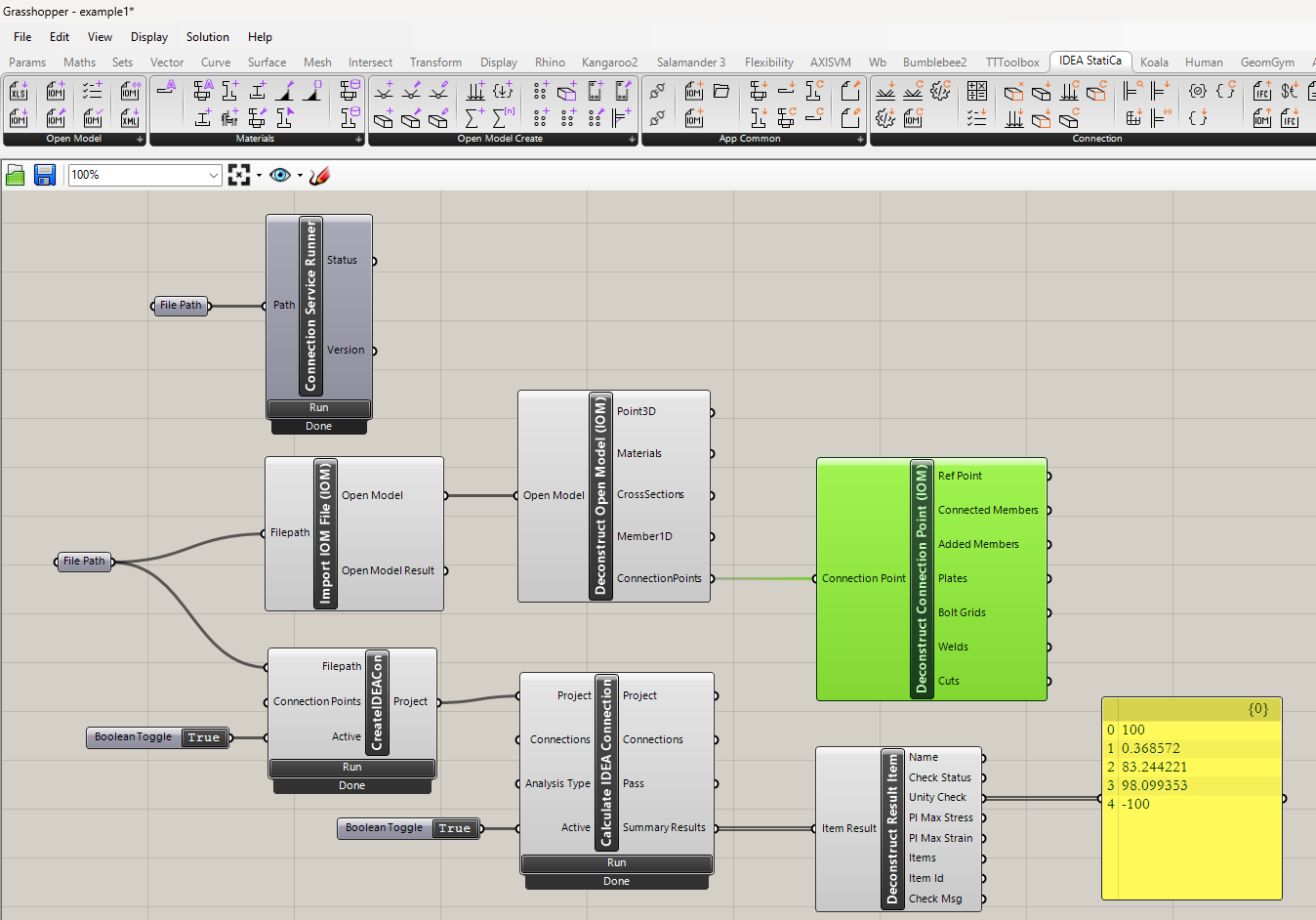Click the preview eye icon
The image size is (1316, 920).
(x=280, y=175)
